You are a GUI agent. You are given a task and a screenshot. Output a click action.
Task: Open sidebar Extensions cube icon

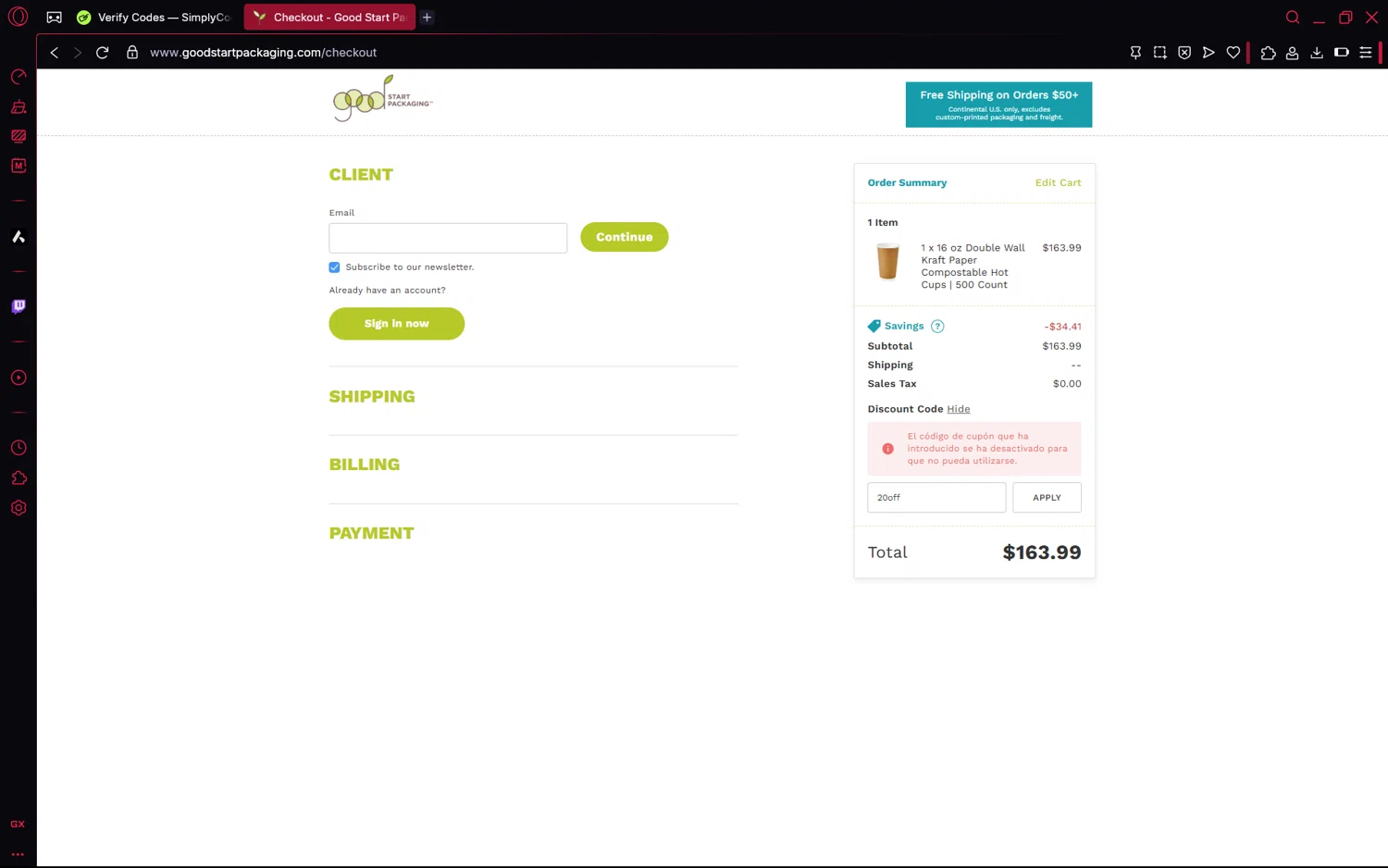[18, 477]
